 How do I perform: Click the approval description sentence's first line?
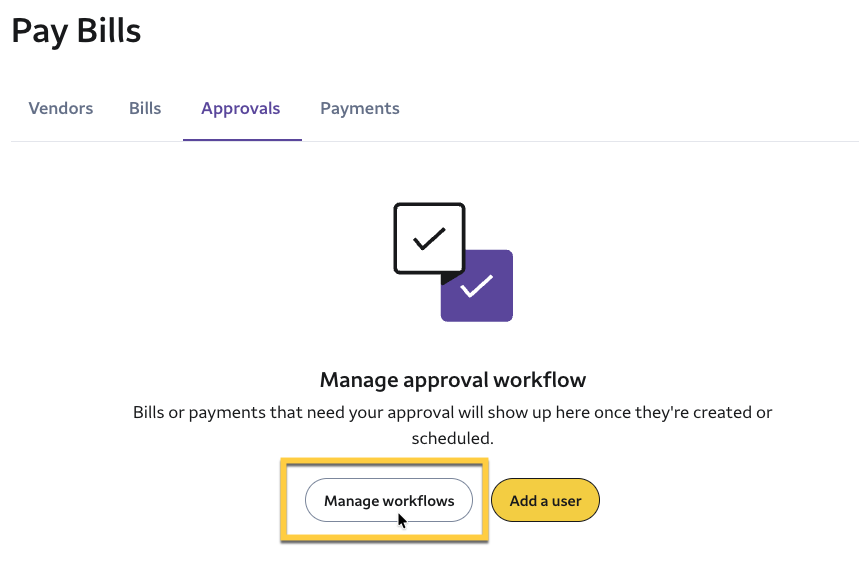click(x=453, y=412)
